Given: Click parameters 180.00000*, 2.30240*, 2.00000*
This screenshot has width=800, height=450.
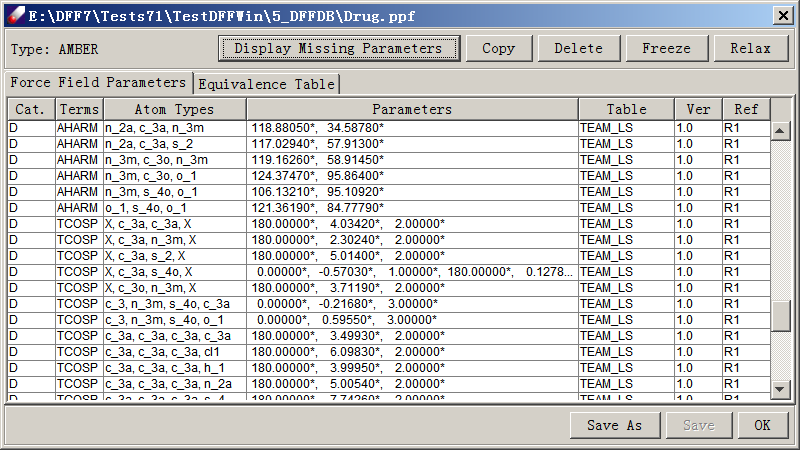Looking at the screenshot, I should coord(412,240).
